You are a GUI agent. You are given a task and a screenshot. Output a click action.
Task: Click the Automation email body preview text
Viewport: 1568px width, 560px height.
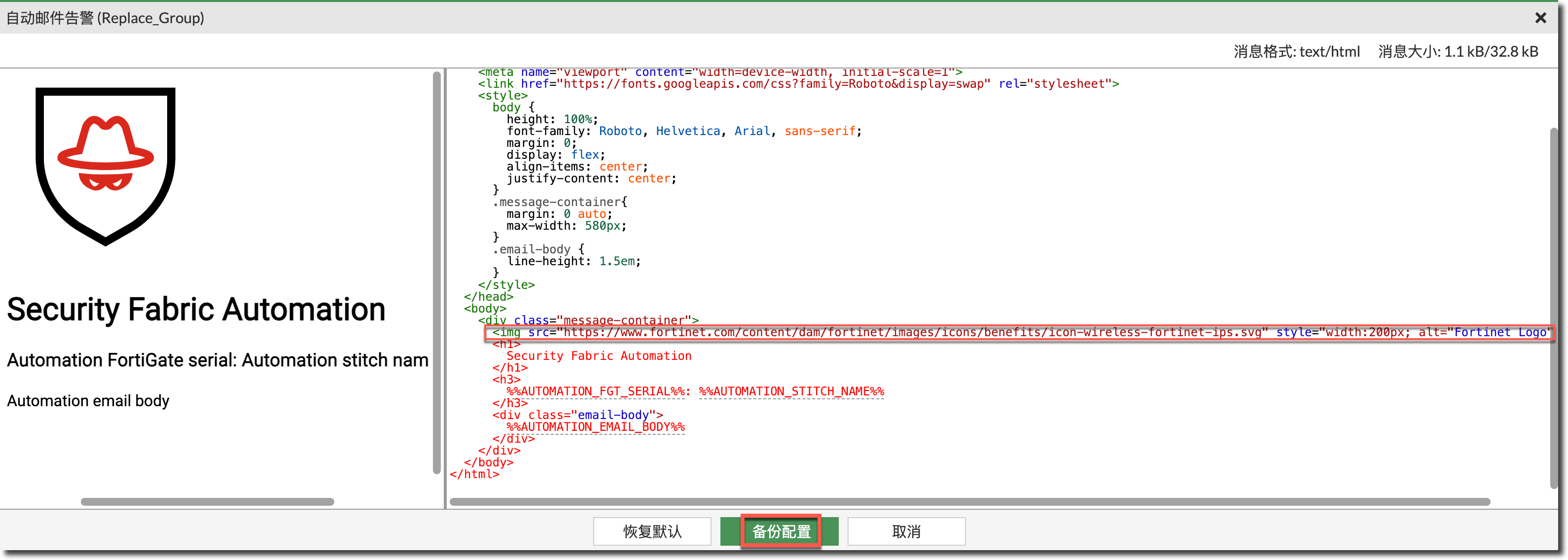tap(88, 401)
